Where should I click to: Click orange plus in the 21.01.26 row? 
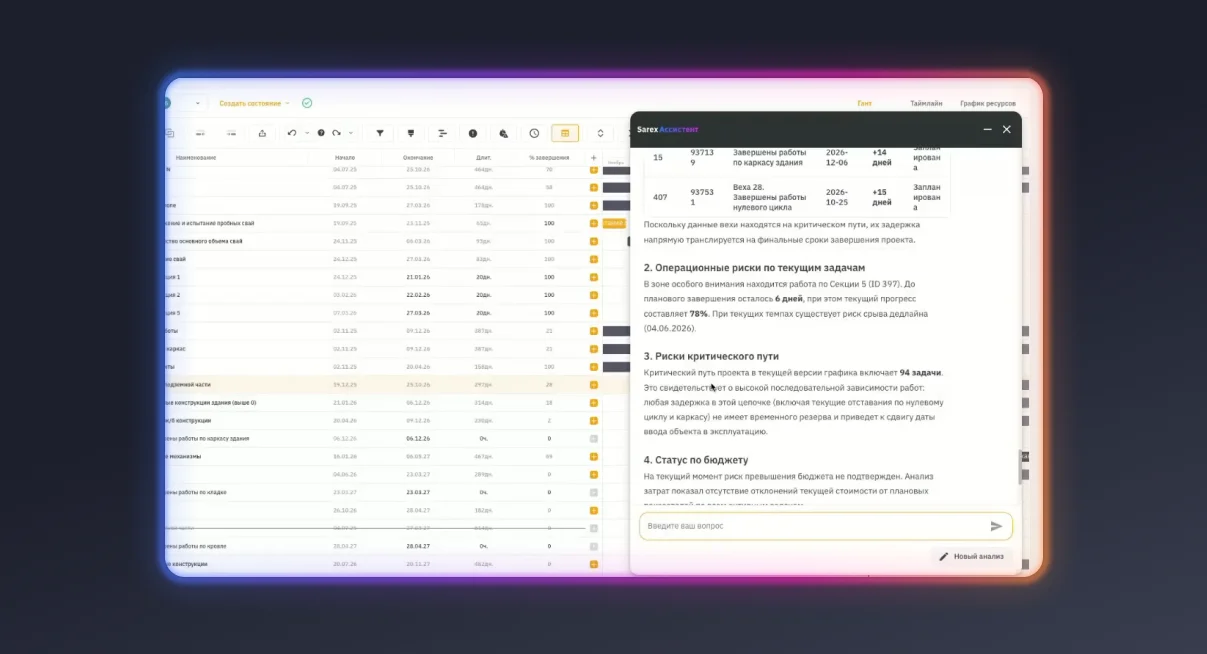click(593, 277)
